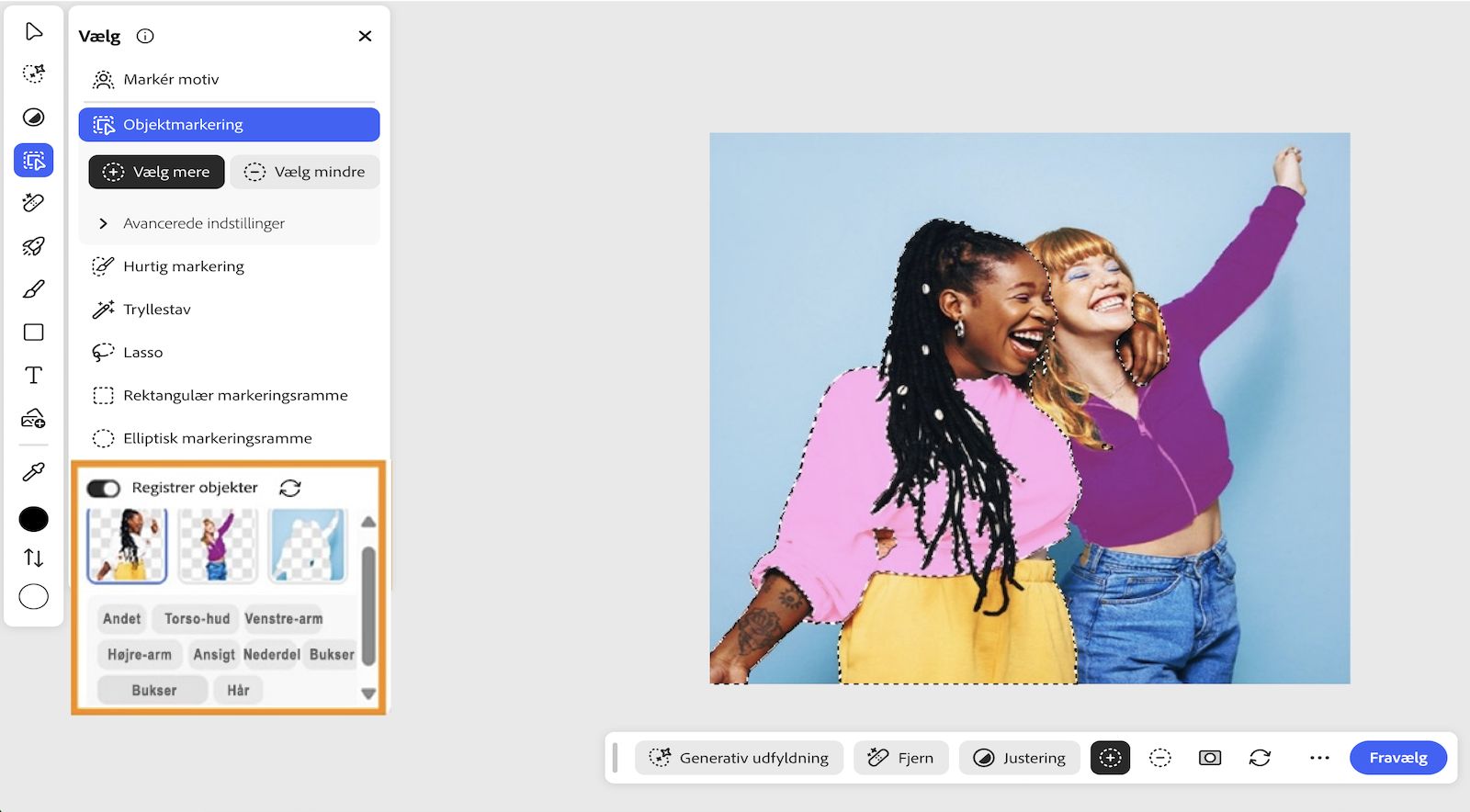
Task: Create a mask from selection icon
Action: 1210,758
